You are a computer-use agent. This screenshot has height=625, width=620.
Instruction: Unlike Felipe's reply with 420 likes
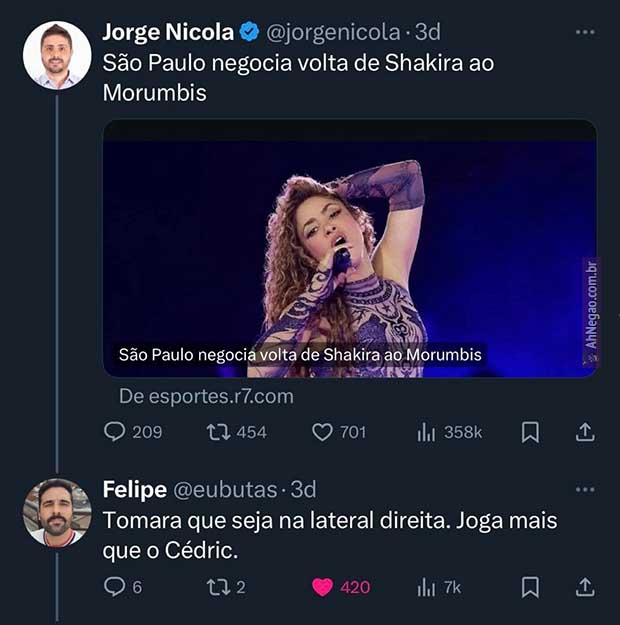coord(322,587)
